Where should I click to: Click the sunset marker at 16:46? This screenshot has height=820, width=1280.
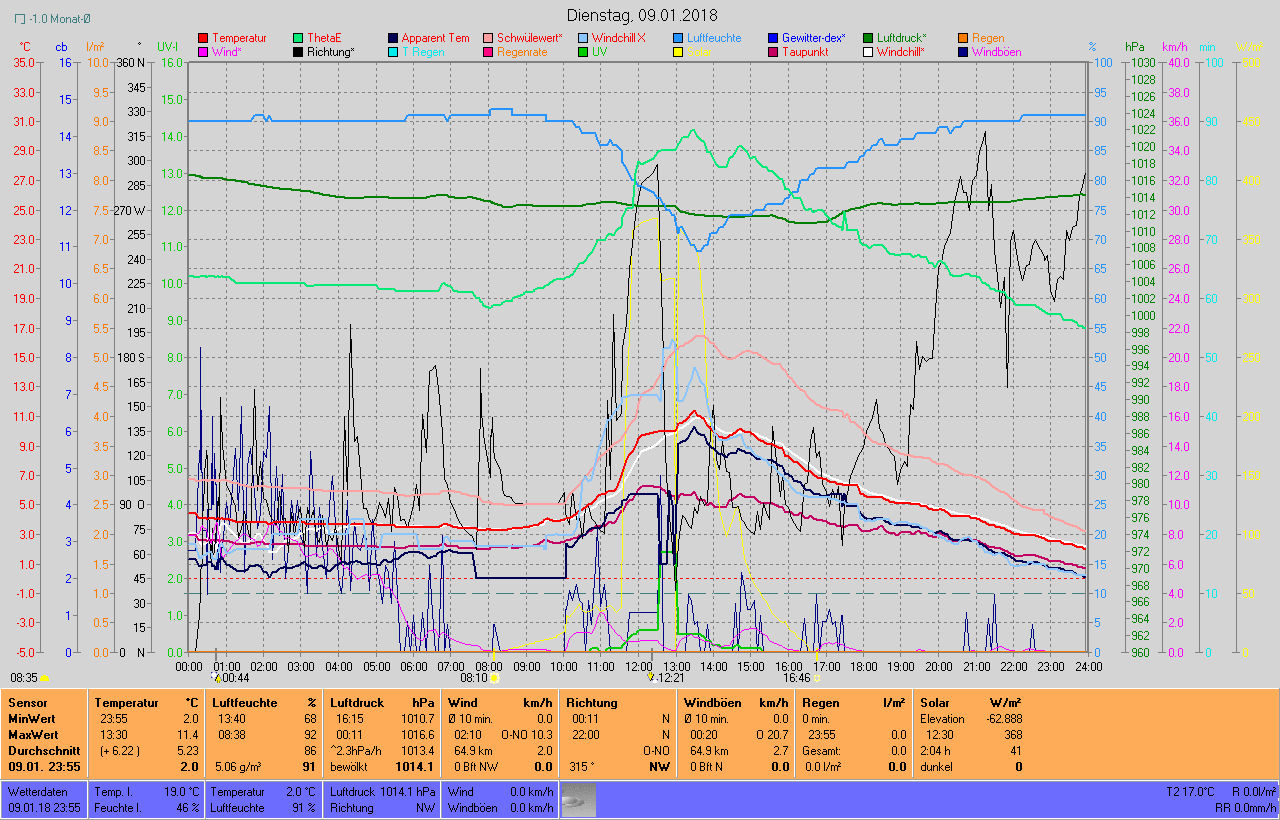816,677
